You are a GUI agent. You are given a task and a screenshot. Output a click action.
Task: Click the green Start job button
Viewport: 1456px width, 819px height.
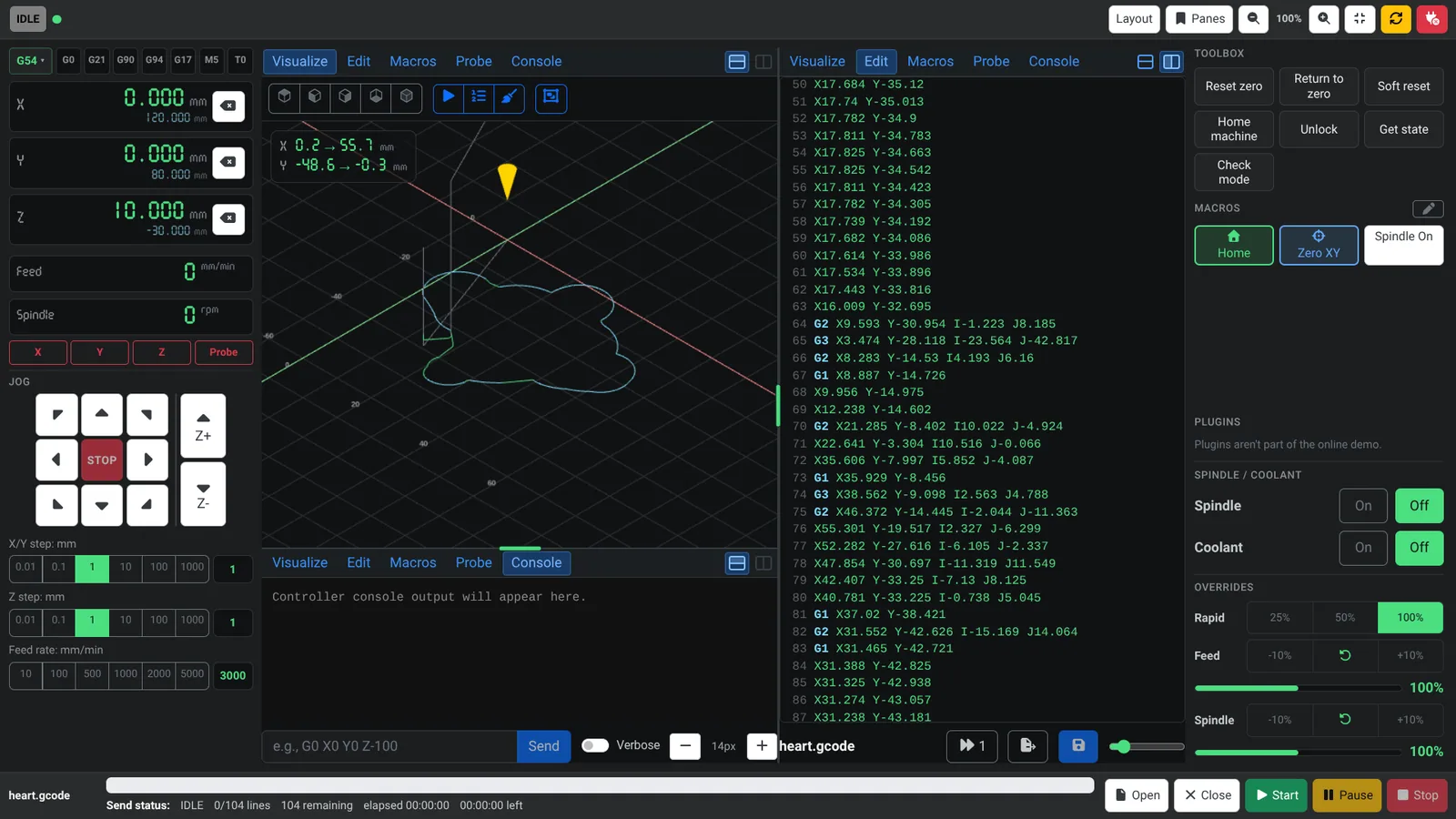click(x=1277, y=795)
